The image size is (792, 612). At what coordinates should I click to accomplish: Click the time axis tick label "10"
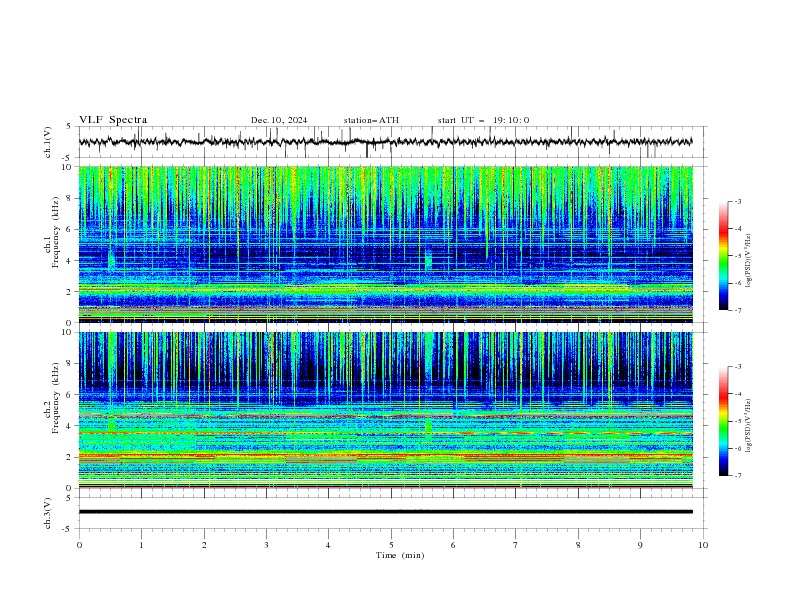point(703,545)
